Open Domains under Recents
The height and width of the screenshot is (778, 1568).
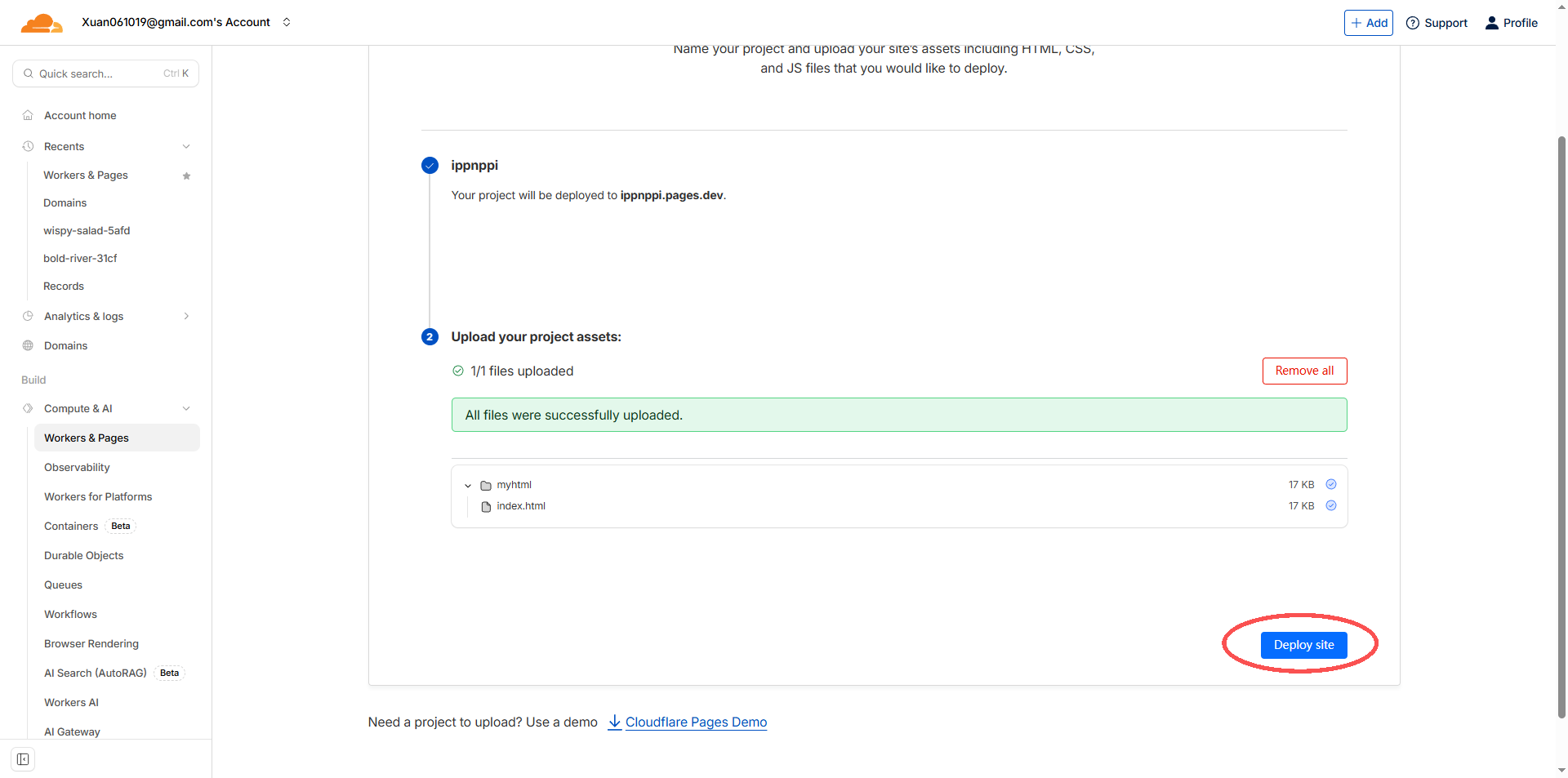coord(65,202)
